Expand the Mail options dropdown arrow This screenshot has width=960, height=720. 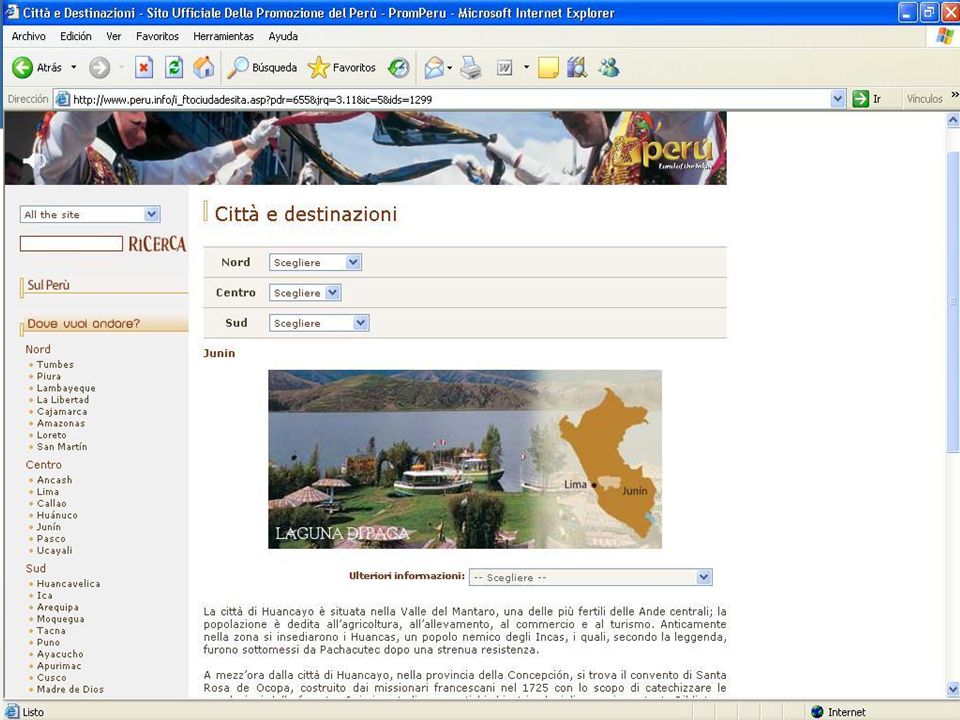(x=449, y=67)
